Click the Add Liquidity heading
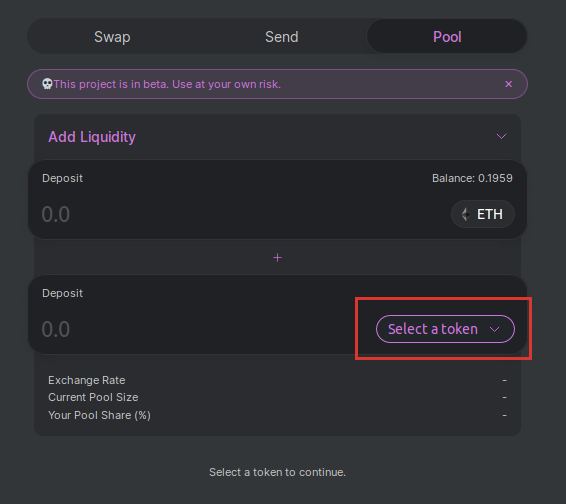566x504 pixels. click(x=92, y=137)
